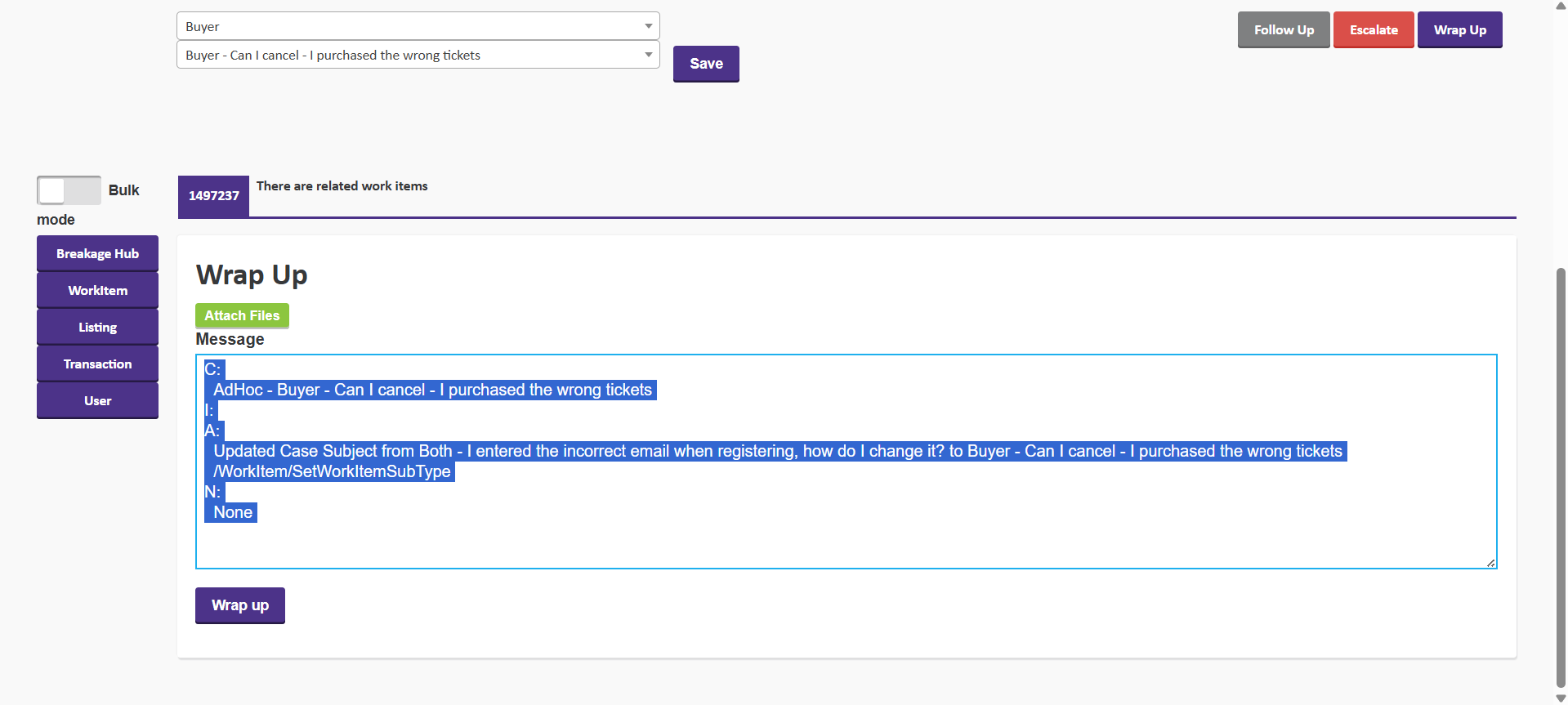Toggle the Bulk mode switch
Viewport: 1568px width, 705px height.
point(69,190)
